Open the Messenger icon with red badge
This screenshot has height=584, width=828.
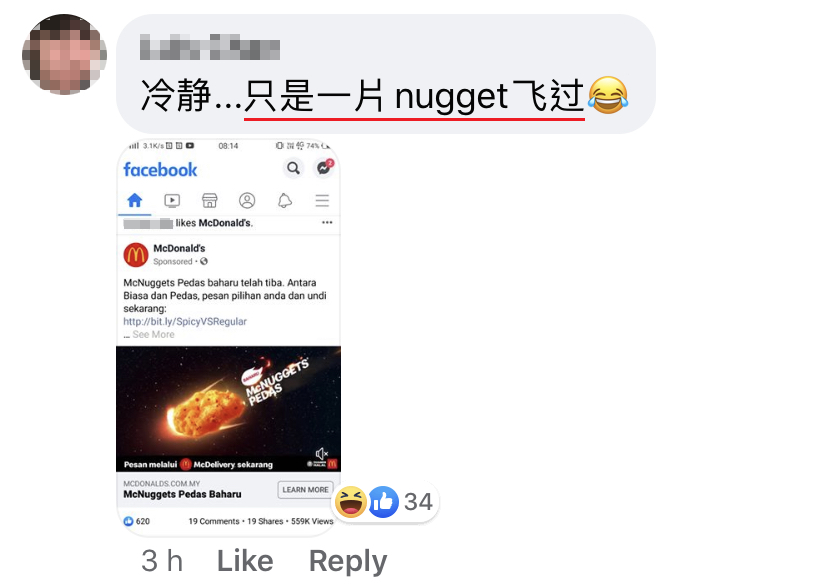click(324, 168)
